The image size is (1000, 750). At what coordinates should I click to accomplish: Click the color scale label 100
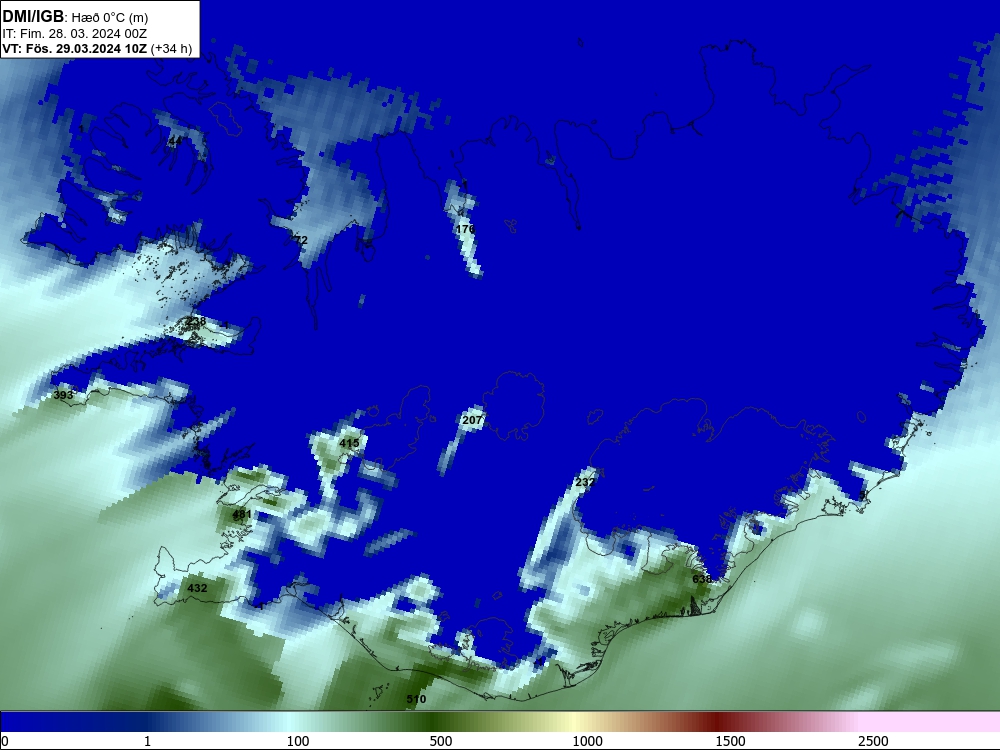pos(298,741)
